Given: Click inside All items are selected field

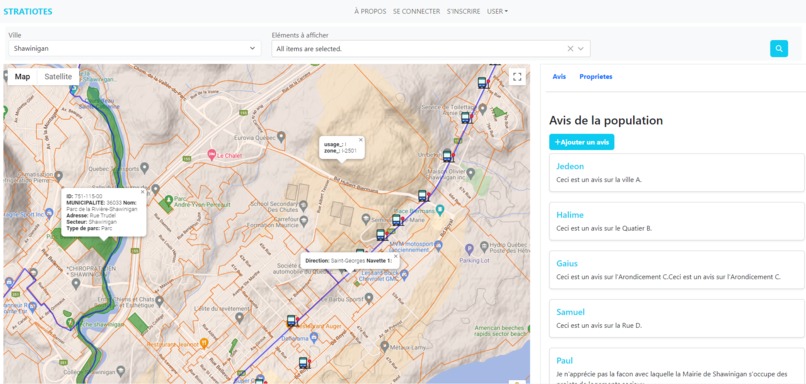Looking at the screenshot, I should tap(431, 48).
